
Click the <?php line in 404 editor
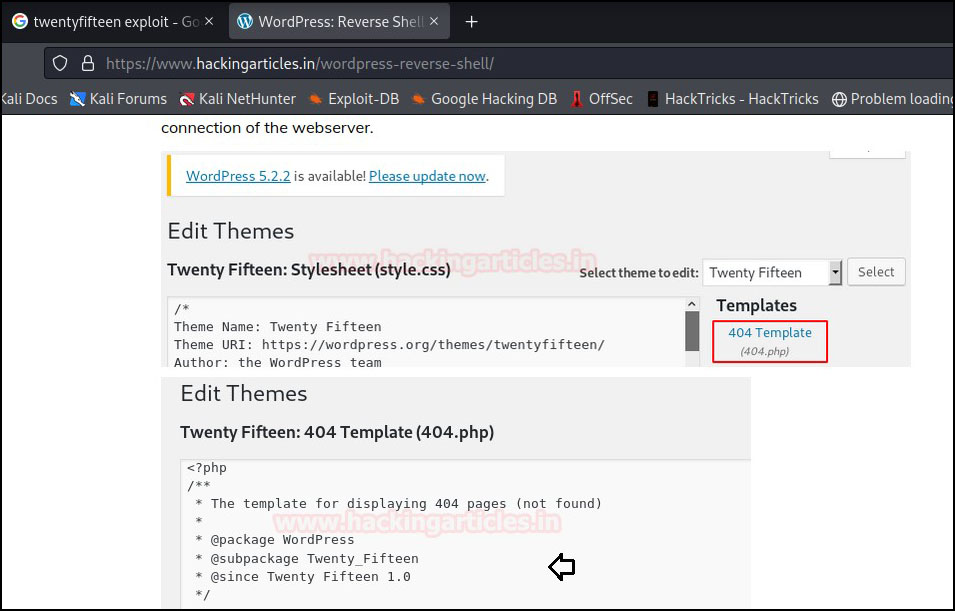[207, 468]
